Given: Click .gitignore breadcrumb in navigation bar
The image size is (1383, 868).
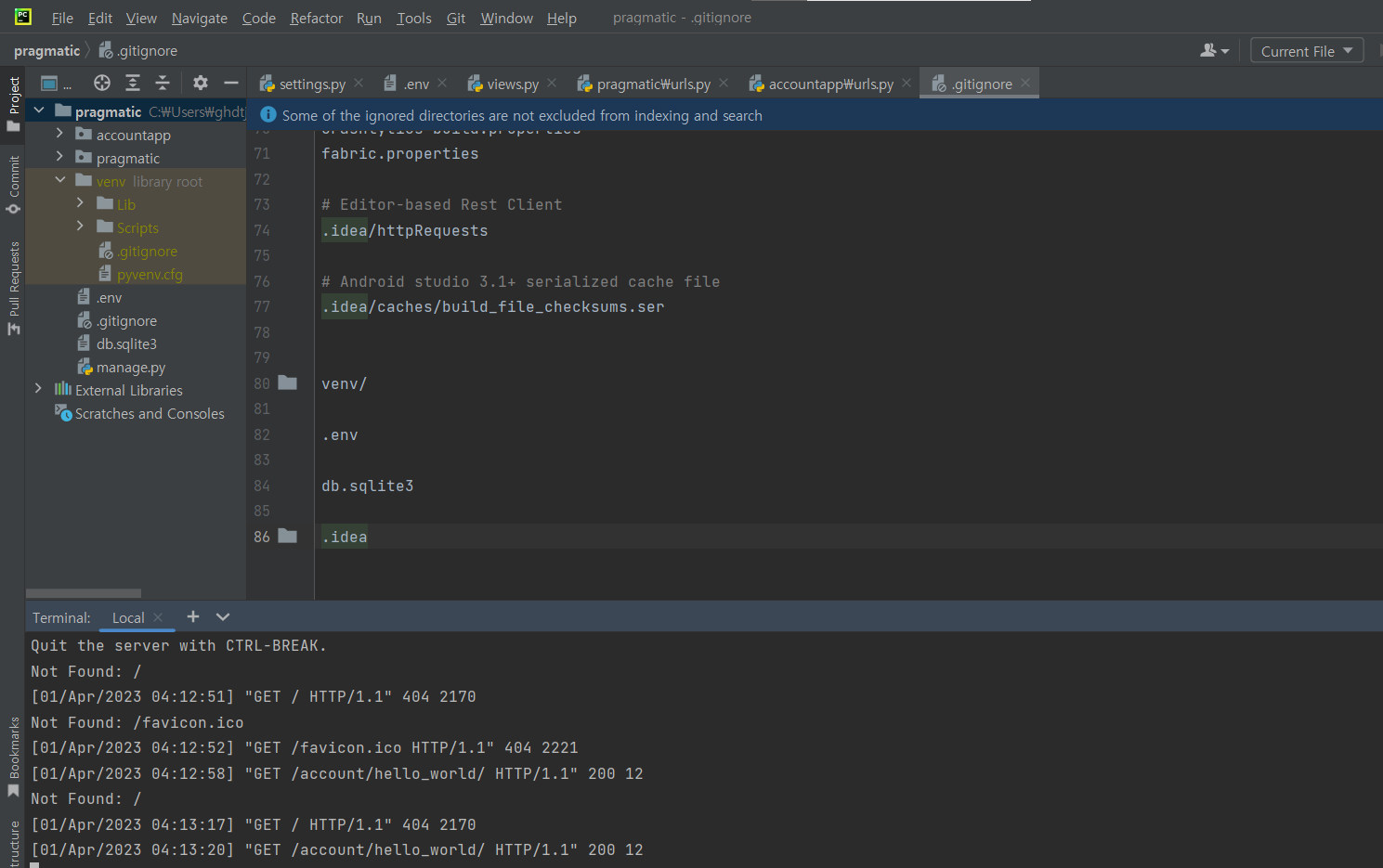Looking at the screenshot, I should pyautogui.click(x=138, y=50).
